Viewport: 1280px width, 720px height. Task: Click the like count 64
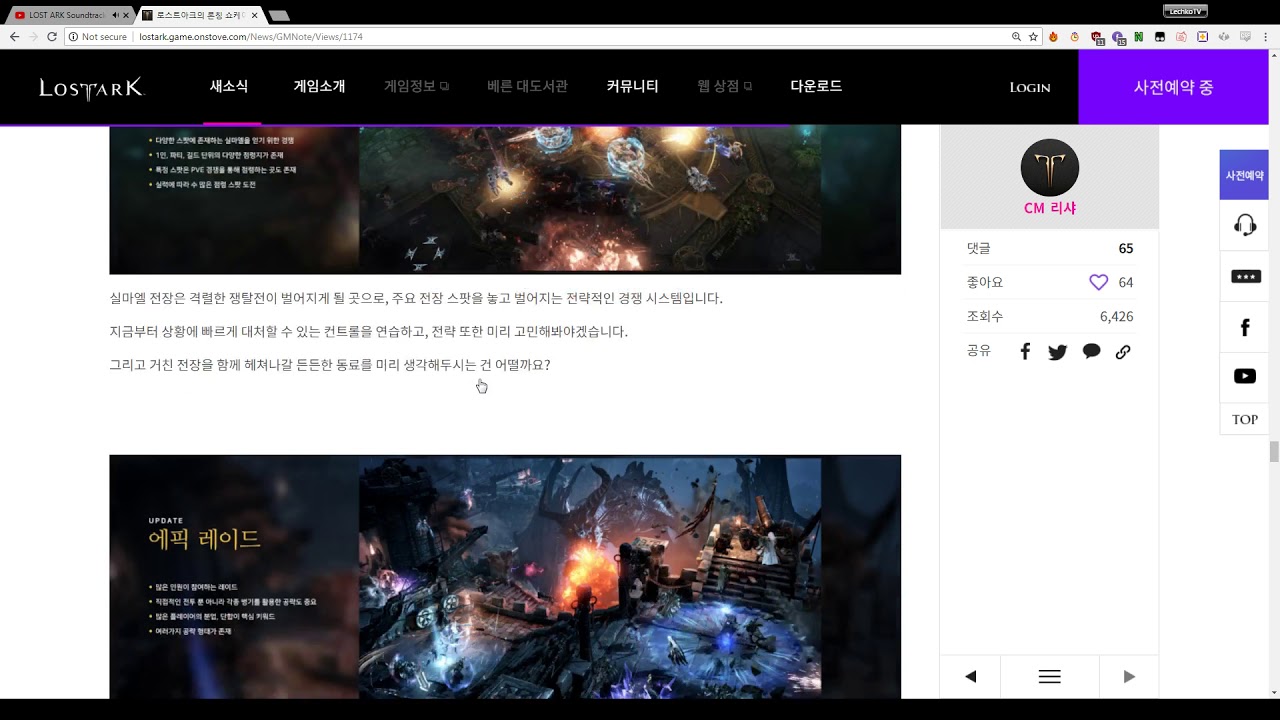(x=1126, y=282)
